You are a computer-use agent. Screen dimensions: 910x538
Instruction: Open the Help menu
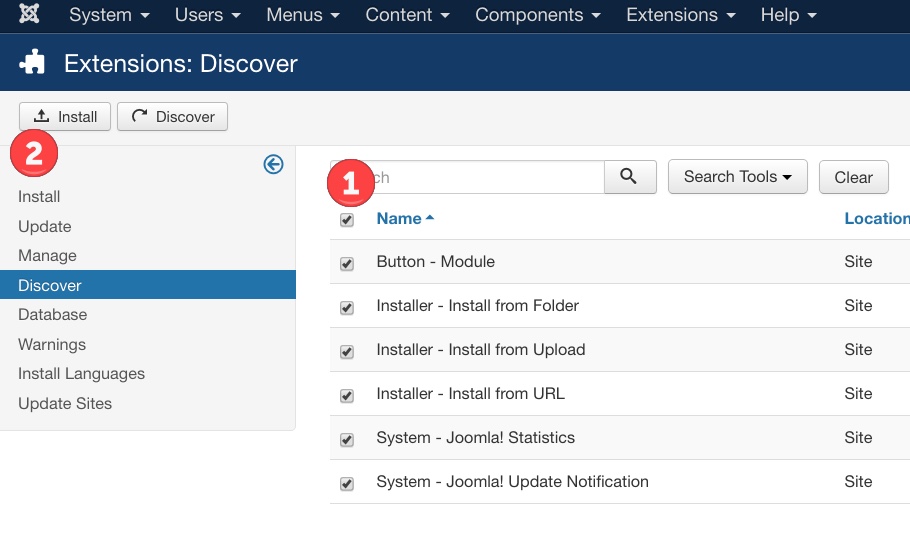789,15
